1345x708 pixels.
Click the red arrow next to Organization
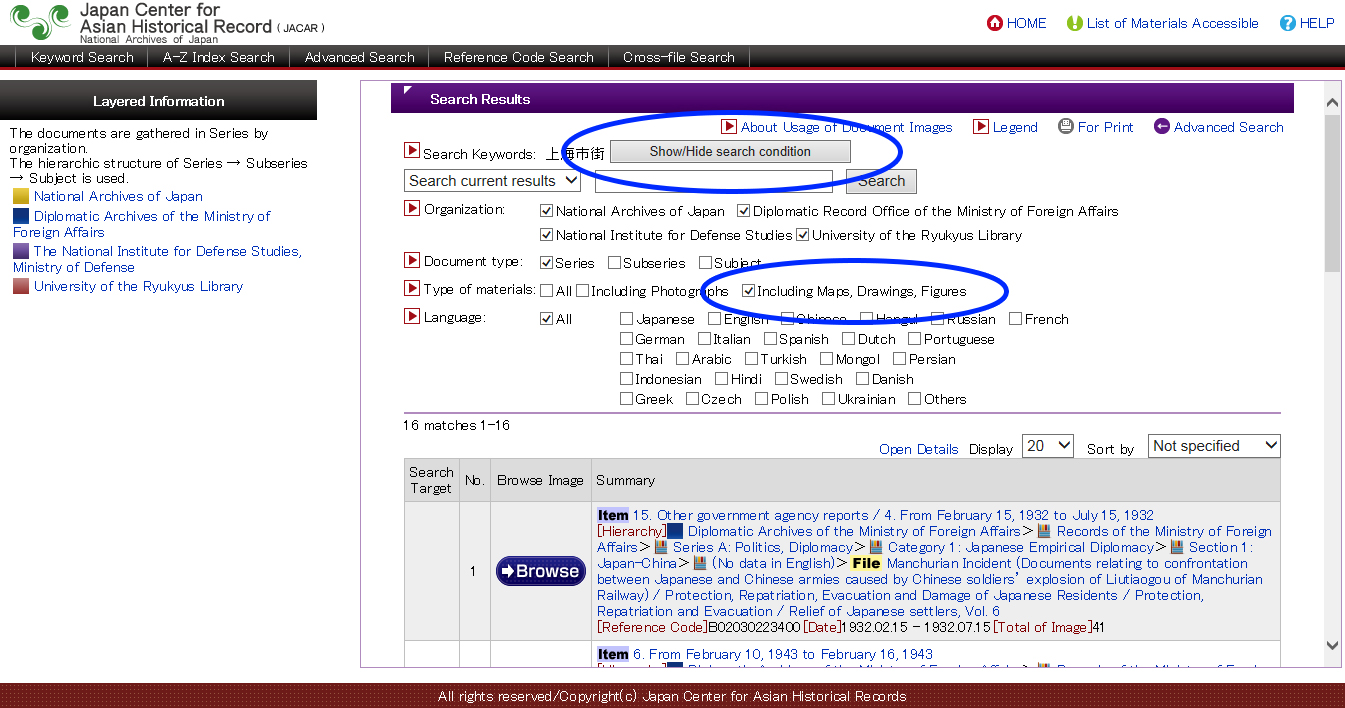(x=412, y=208)
